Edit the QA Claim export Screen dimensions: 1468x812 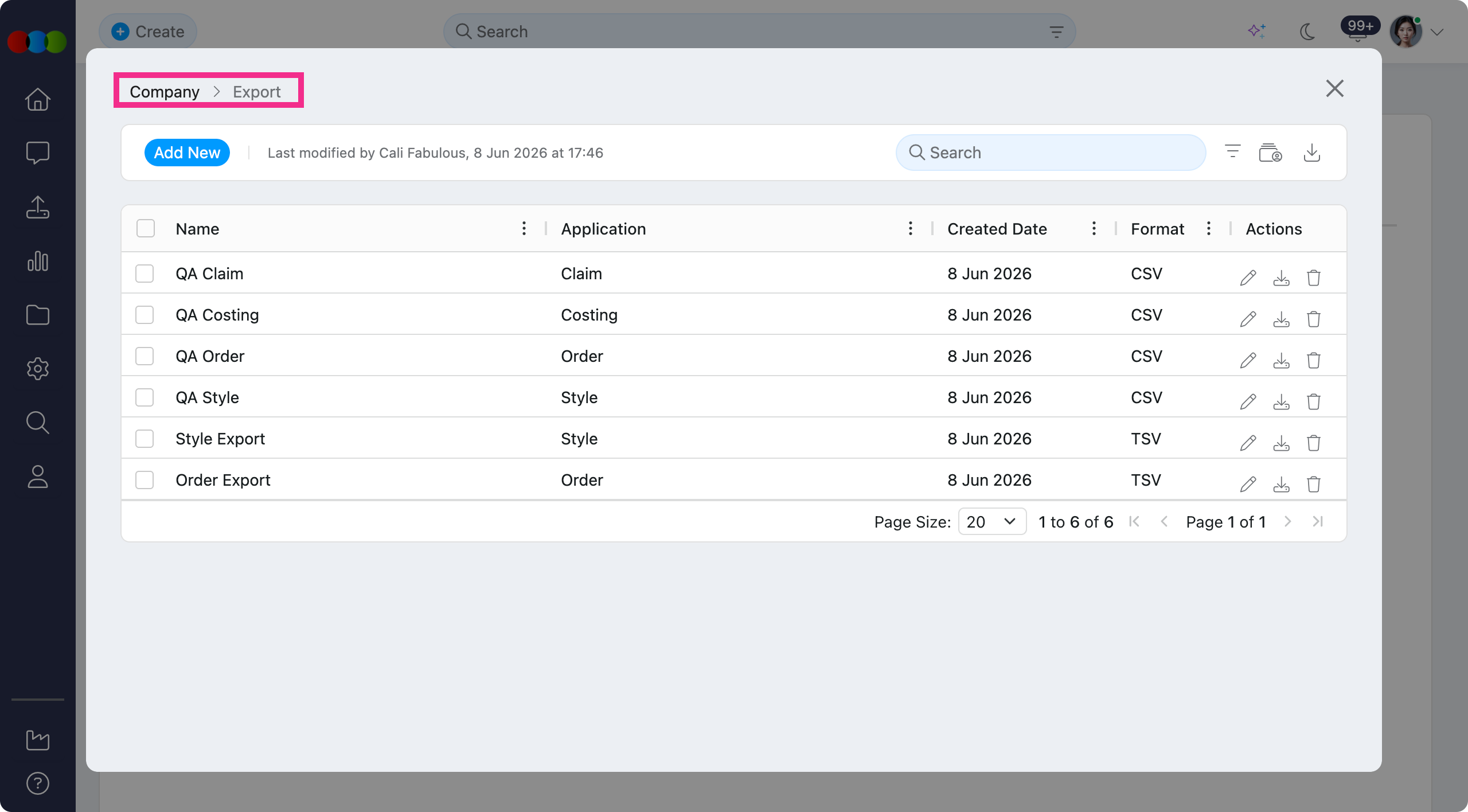point(1248,278)
